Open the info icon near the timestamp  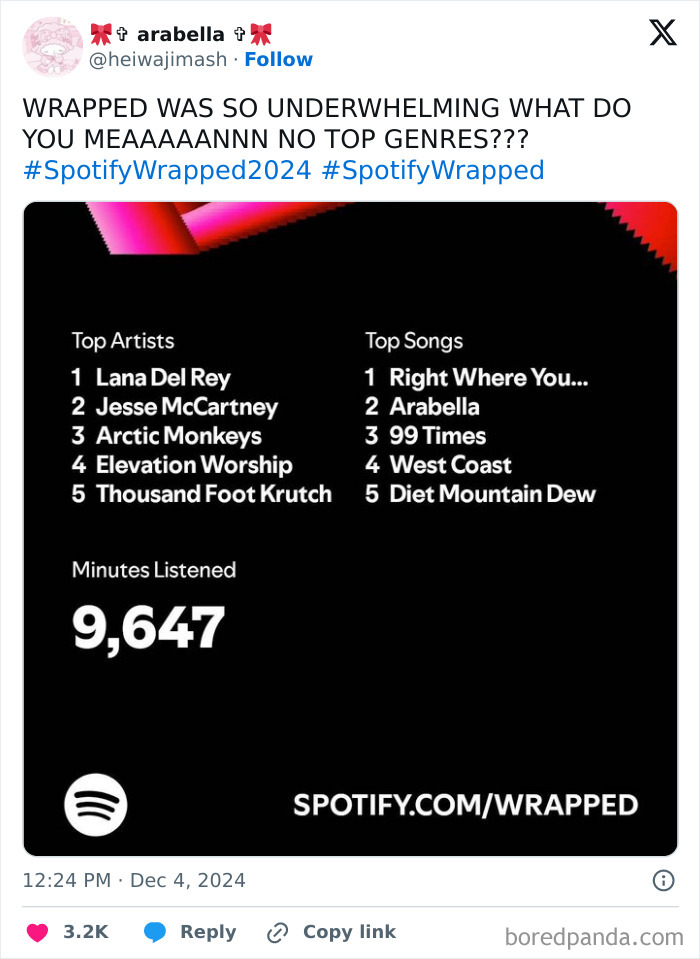665,880
